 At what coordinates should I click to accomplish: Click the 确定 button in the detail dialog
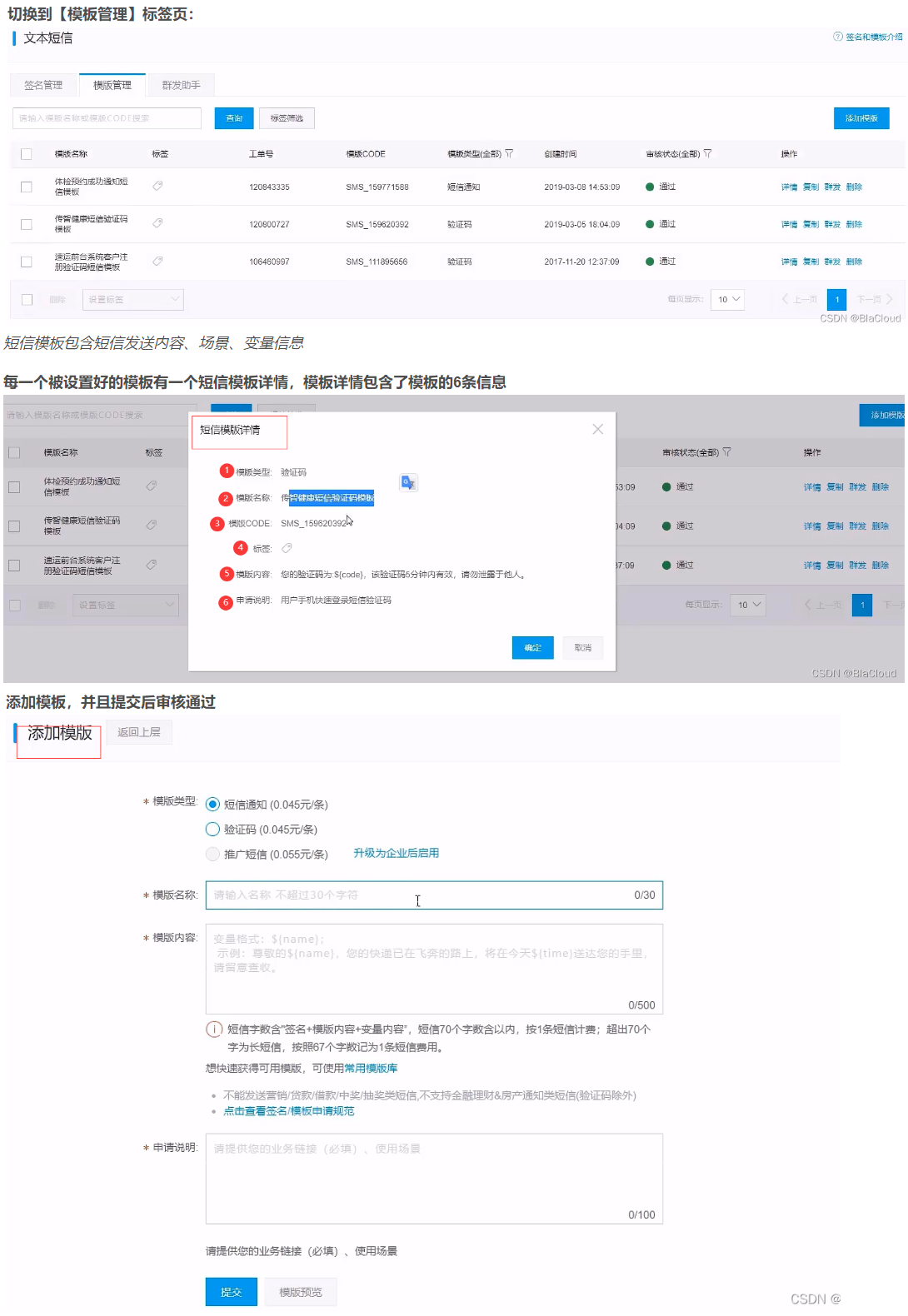(532, 648)
